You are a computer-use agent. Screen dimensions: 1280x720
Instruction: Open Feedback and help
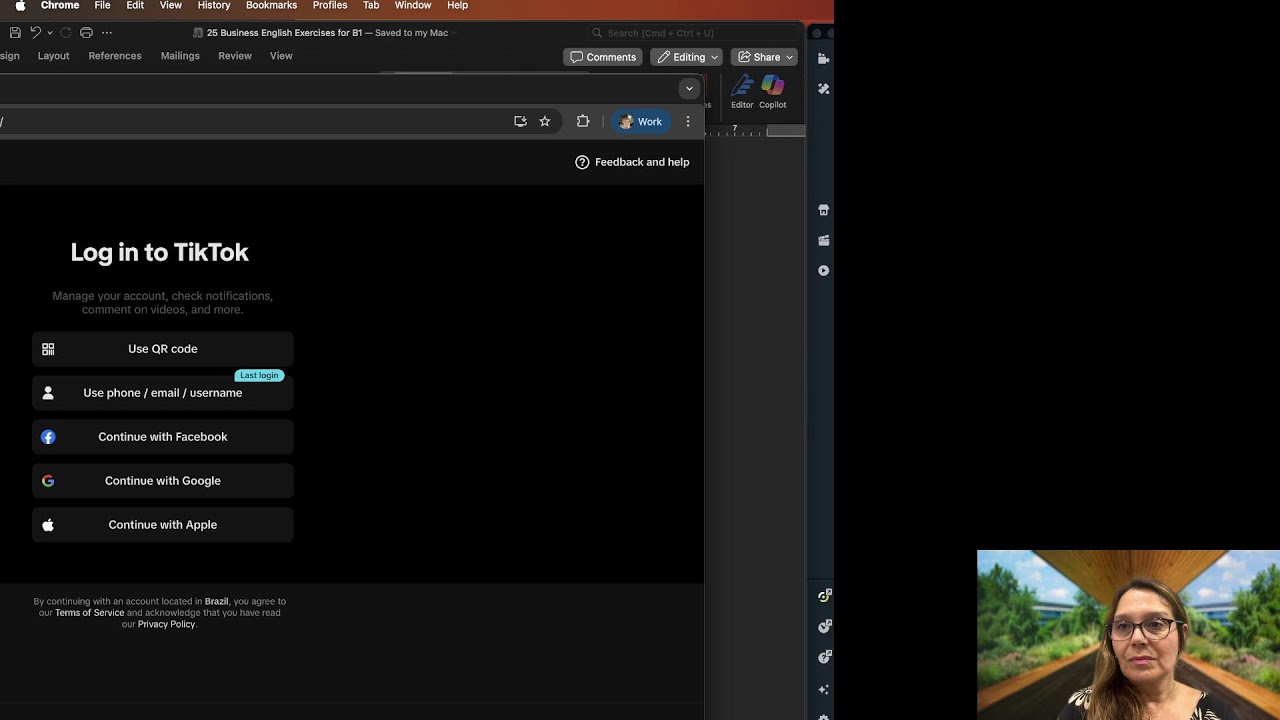point(632,162)
